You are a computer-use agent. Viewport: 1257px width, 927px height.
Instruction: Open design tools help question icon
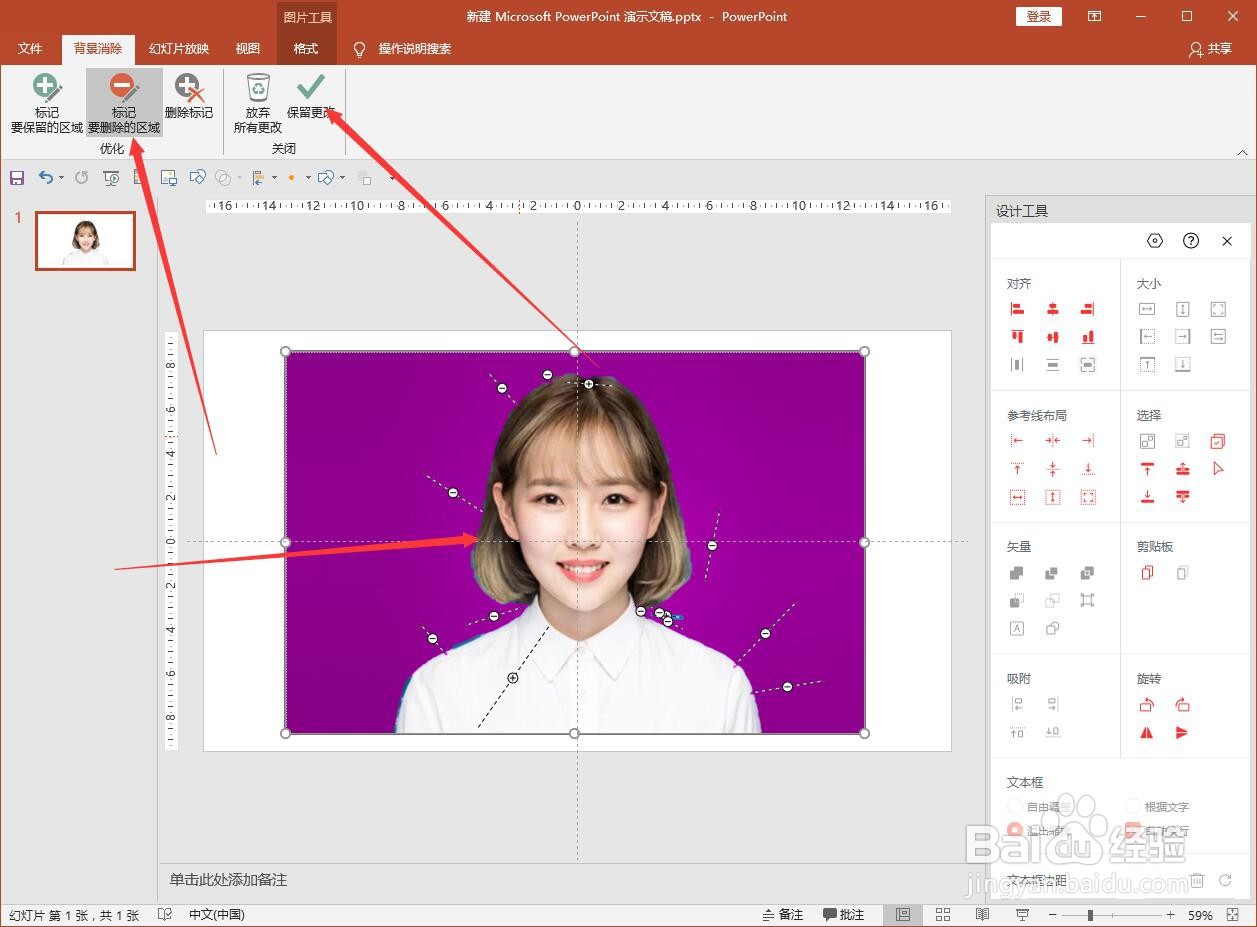tap(1191, 241)
